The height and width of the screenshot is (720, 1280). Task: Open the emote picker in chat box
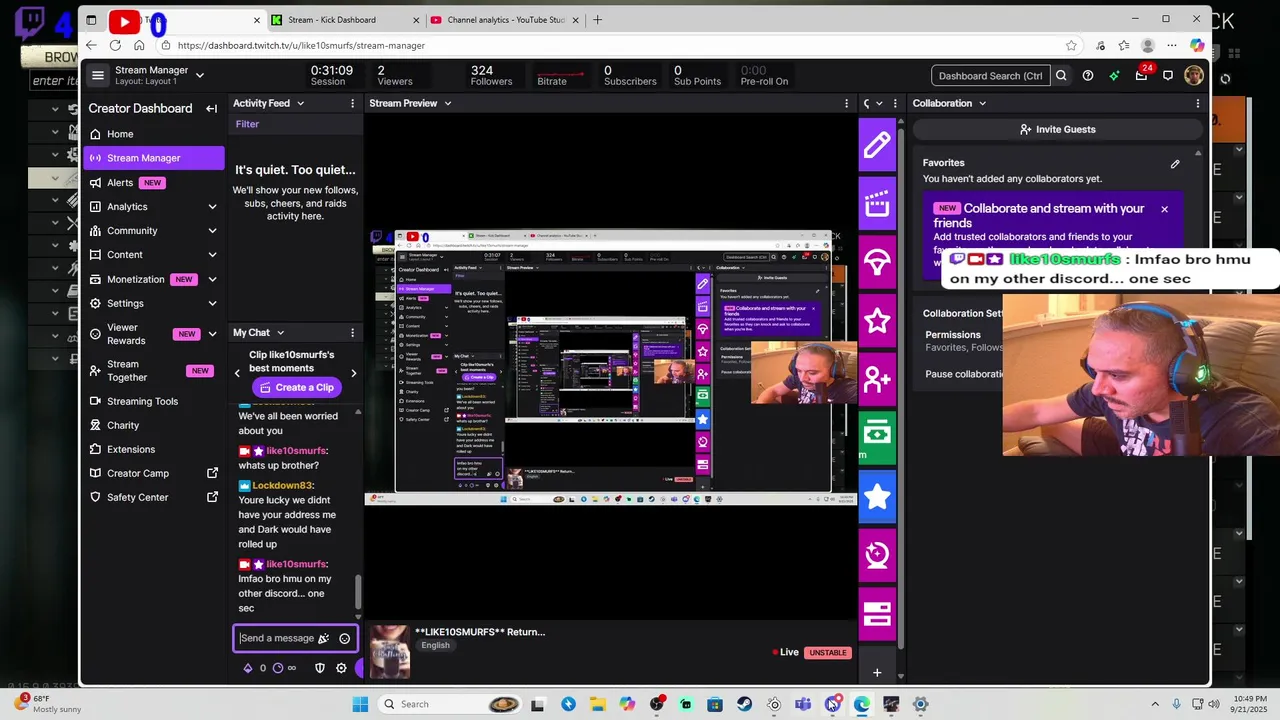pos(344,638)
